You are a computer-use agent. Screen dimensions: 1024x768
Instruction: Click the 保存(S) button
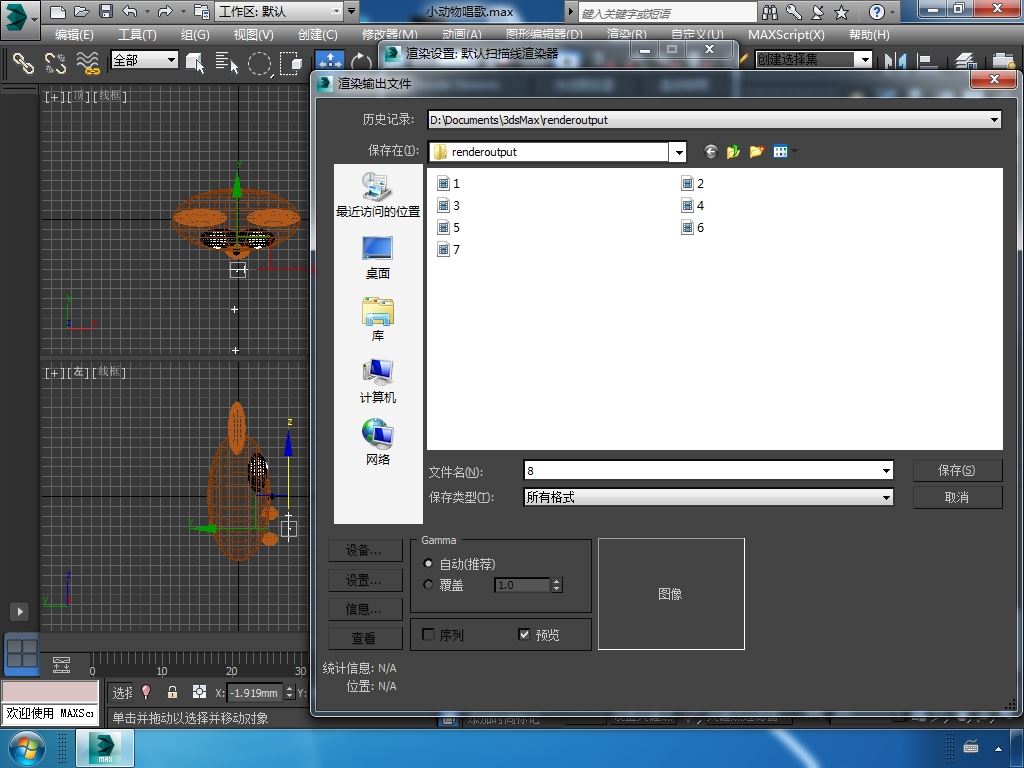coord(957,470)
